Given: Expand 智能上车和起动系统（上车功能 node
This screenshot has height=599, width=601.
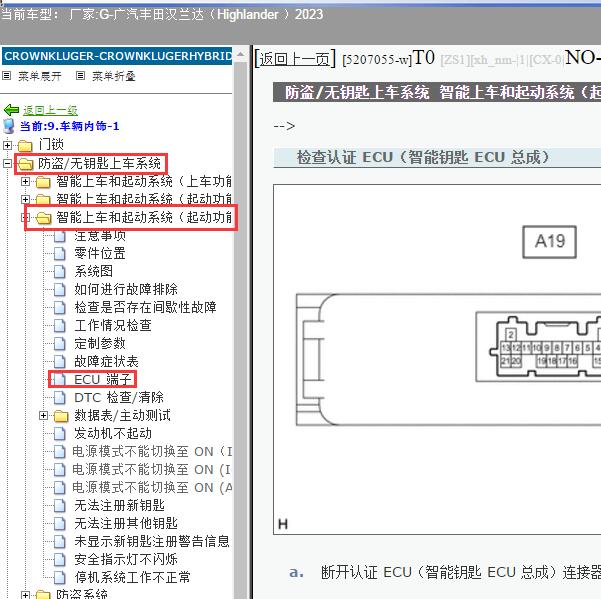Looking at the screenshot, I should [x=25, y=181].
